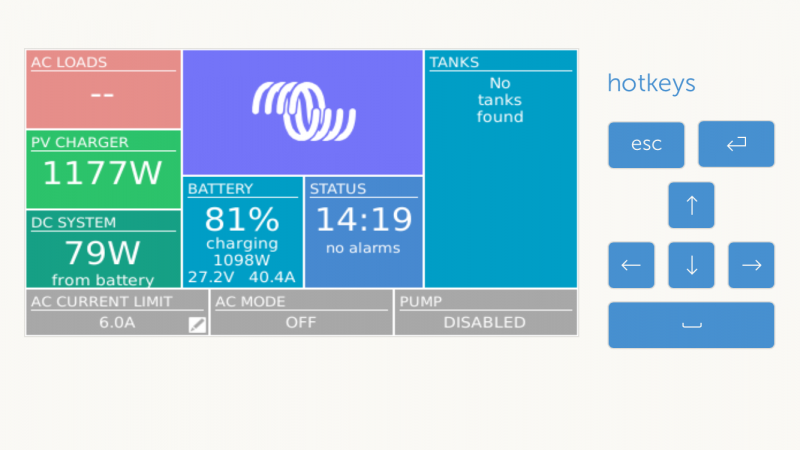Open the BATTERY 81% charging tile
Screen dimensions: 800x450
point(243,232)
